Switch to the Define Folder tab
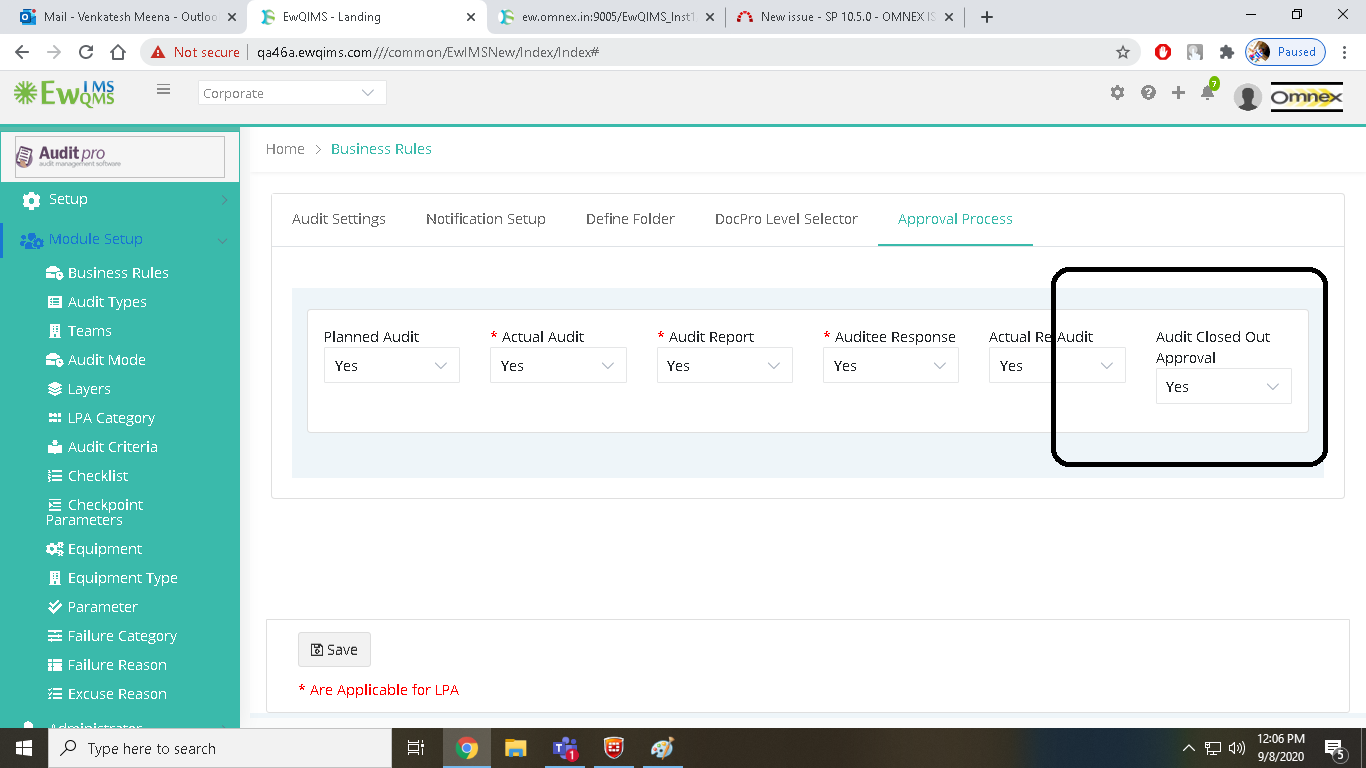The height and width of the screenshot is (768, 1366). tap(630, 219)
